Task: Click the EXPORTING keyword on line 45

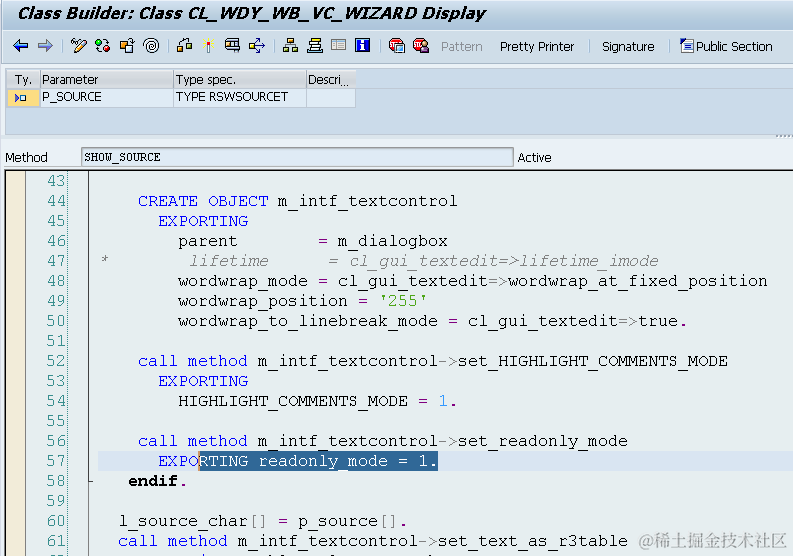Action: tap(203, 222)
